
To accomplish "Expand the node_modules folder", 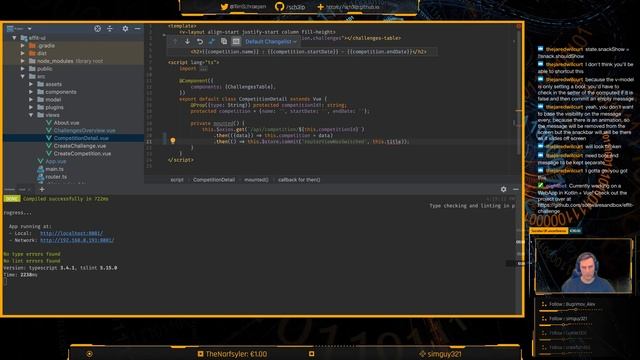I will point(23,61).
